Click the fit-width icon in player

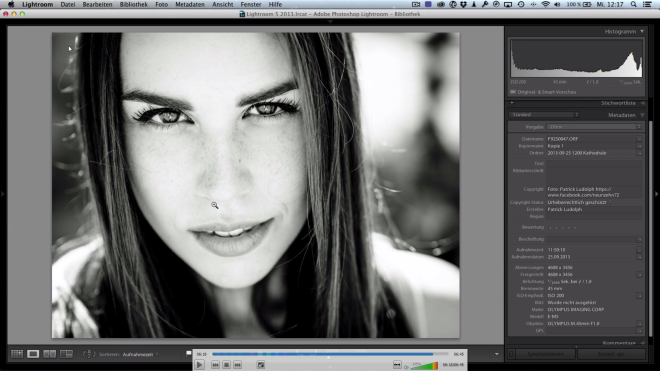(397, 364)
